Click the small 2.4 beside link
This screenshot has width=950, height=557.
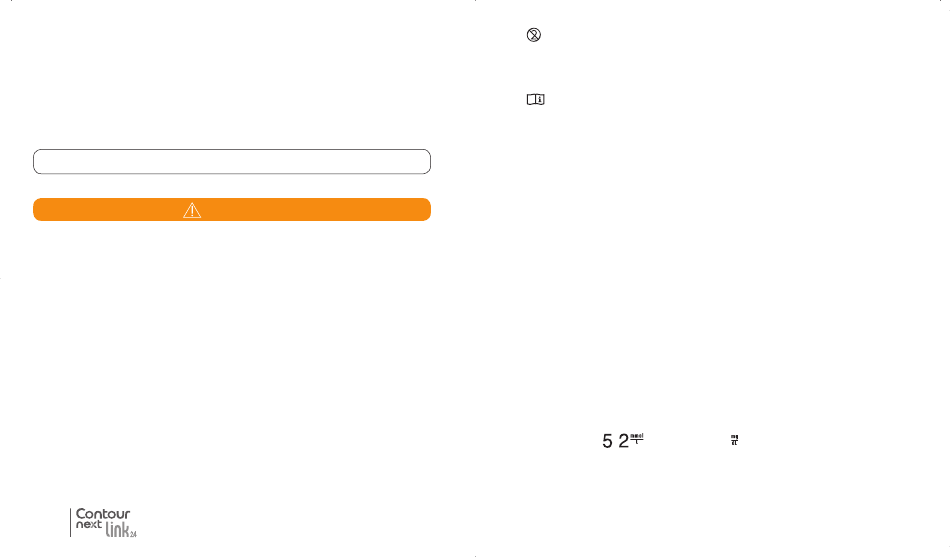pos(133,534)
